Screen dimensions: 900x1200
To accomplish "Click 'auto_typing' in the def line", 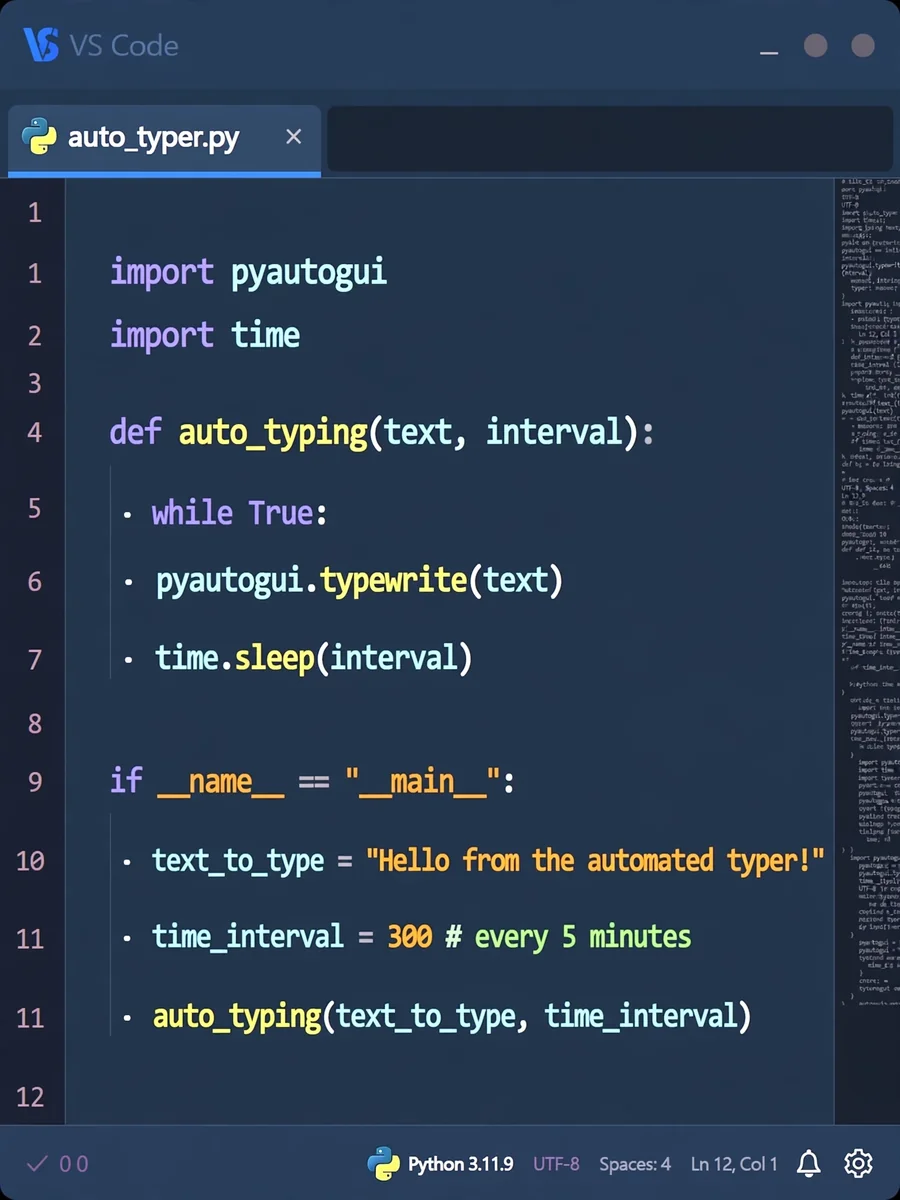I will 273,434.
